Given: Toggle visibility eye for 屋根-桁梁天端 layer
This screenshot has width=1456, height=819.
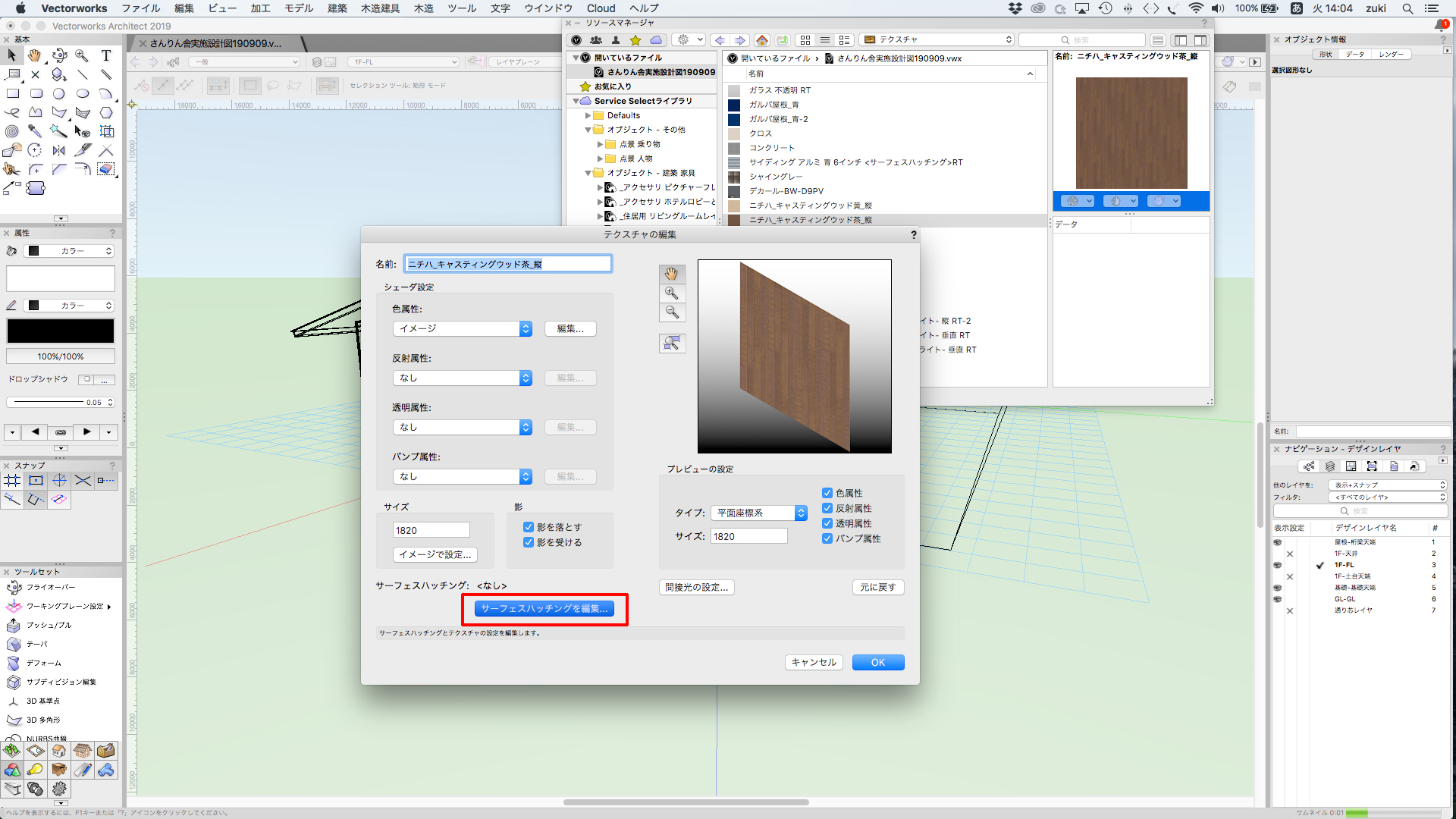Looking at the screenshot, I should pos(1278,542).
